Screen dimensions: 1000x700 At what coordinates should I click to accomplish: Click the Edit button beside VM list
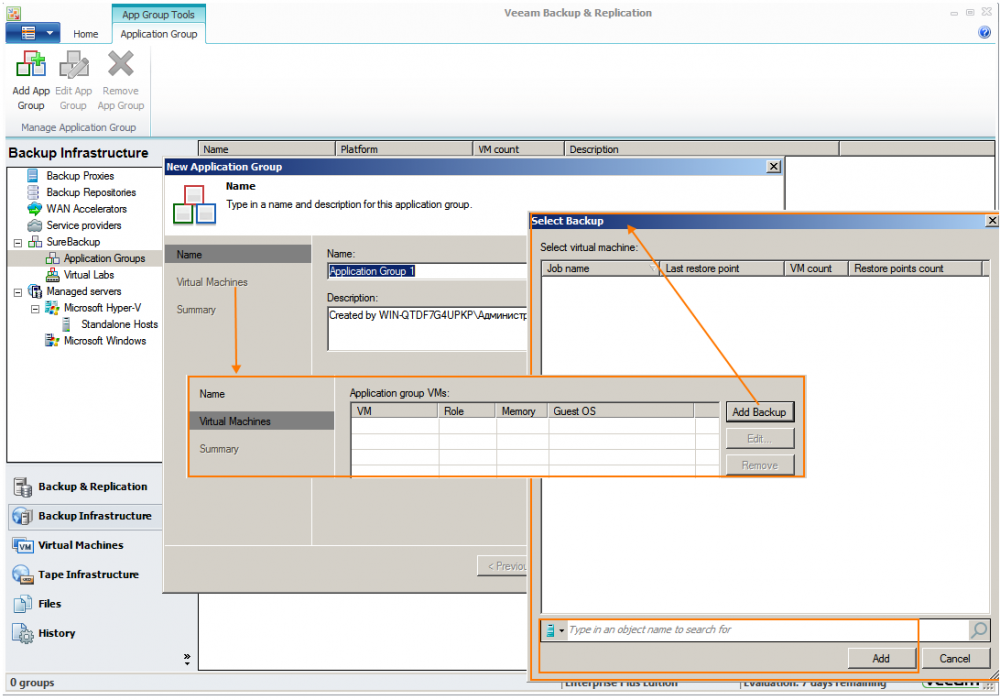point(760,439)
